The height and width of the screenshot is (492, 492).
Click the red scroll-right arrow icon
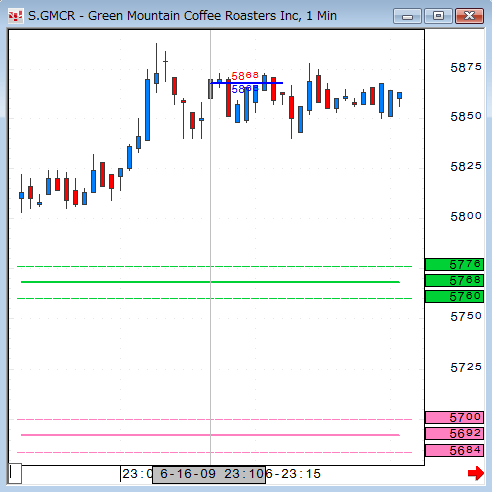(x=476, y=473)
